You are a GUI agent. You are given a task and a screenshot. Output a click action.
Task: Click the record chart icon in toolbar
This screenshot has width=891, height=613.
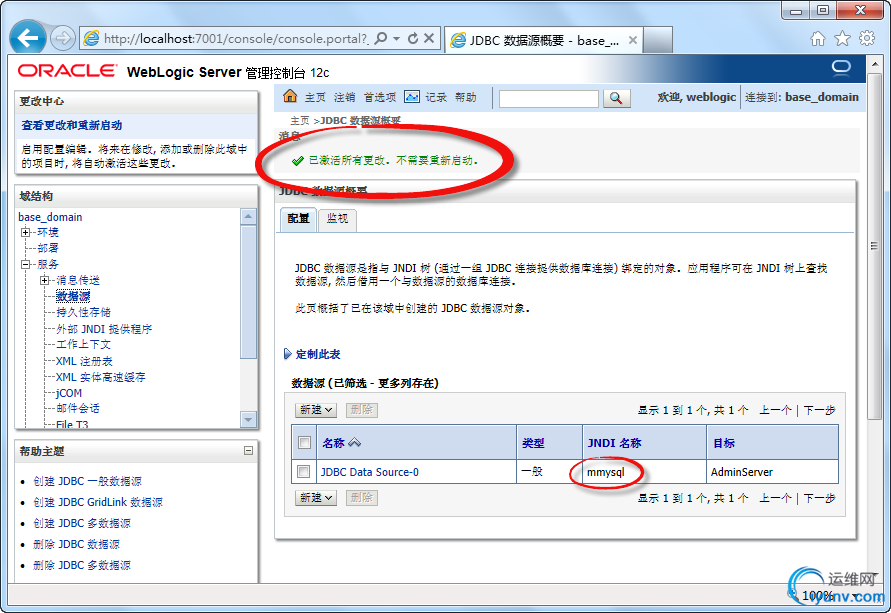[x=411, y=97]
